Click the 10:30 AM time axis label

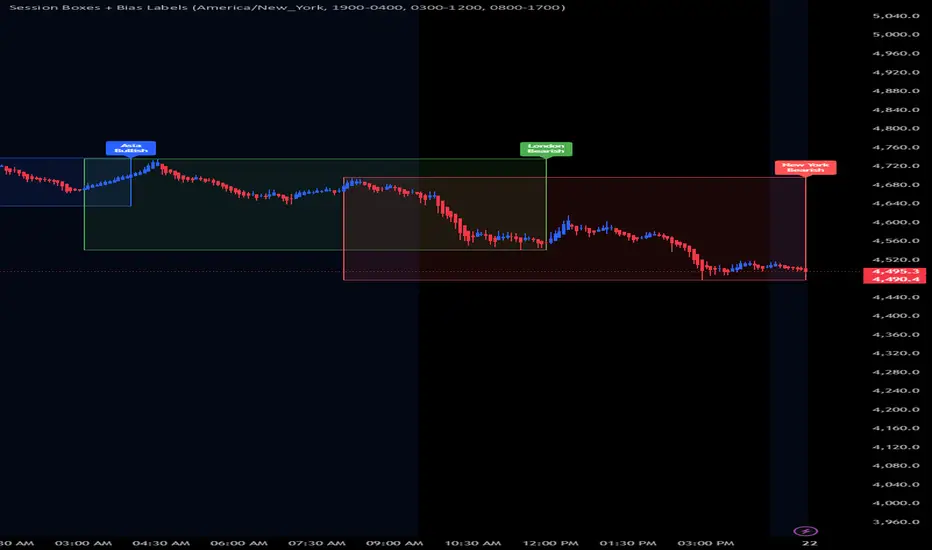pos(473,543)
